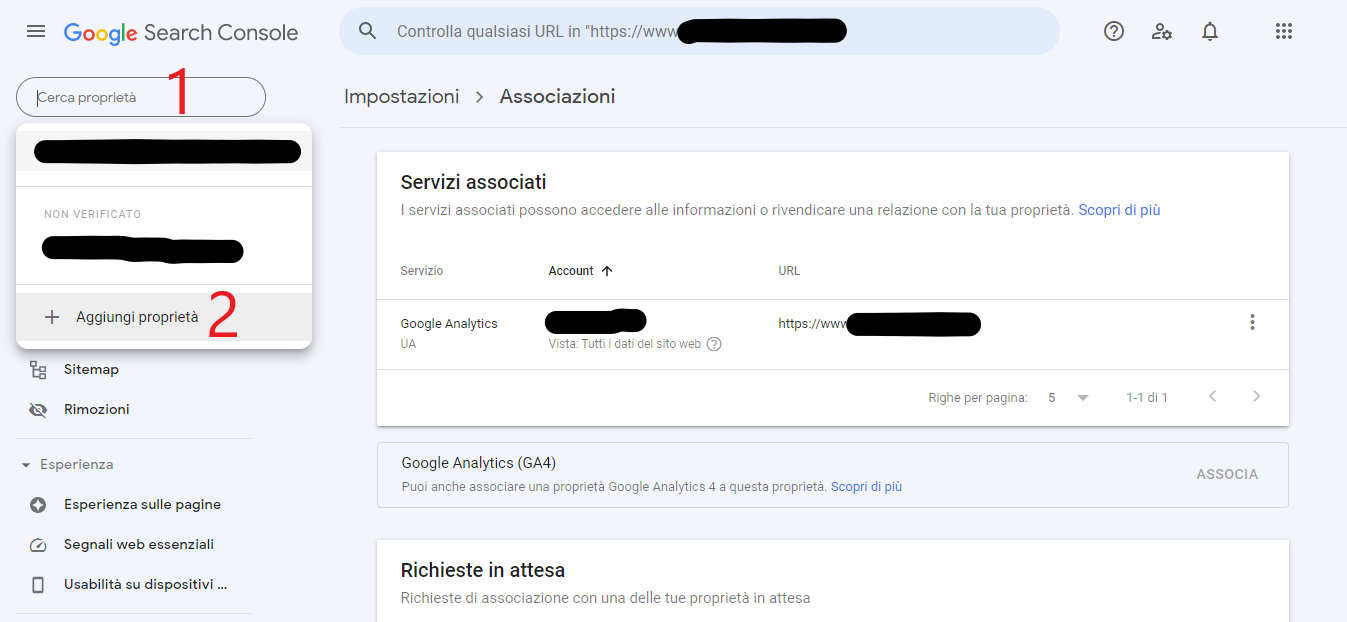Open the notifications bell

coord(1210,32)
